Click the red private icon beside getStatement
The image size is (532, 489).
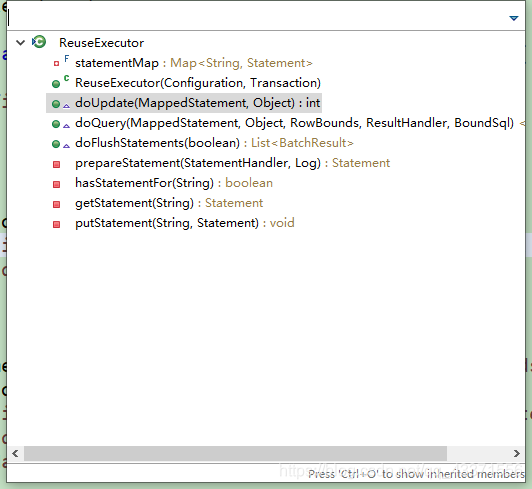tap(56, 204)
